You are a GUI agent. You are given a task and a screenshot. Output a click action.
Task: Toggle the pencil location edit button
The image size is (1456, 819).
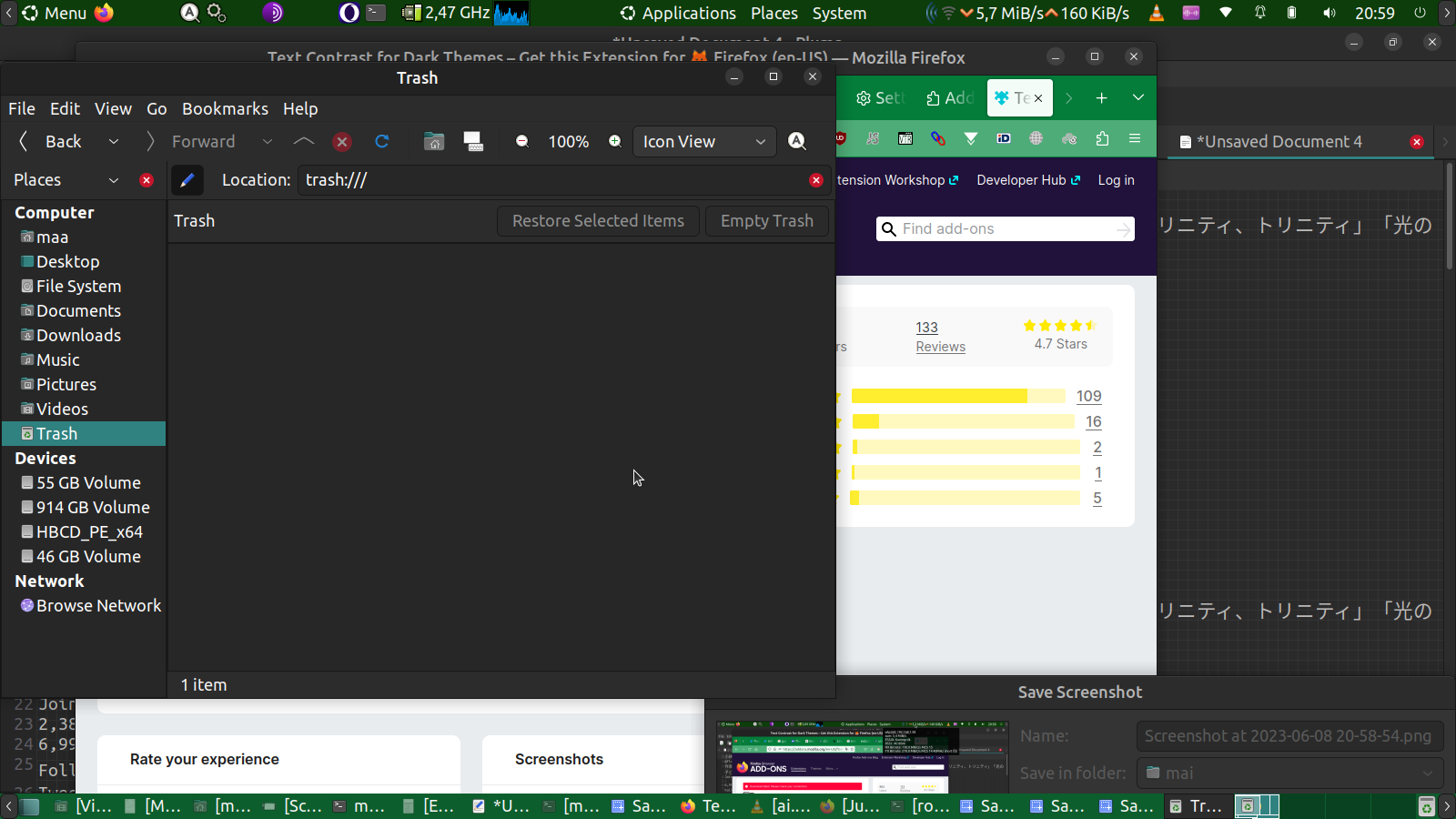pos(187,180)
